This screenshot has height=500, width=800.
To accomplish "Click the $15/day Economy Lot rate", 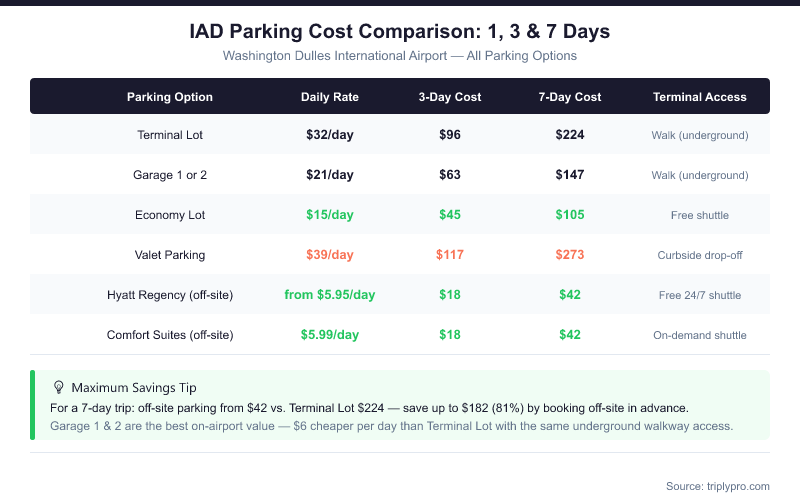I will [x=330, y=215].
